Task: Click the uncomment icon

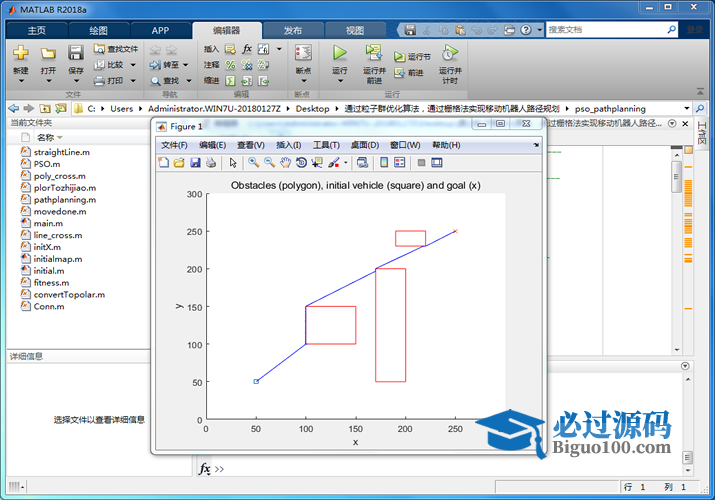Action: [247, 65]
